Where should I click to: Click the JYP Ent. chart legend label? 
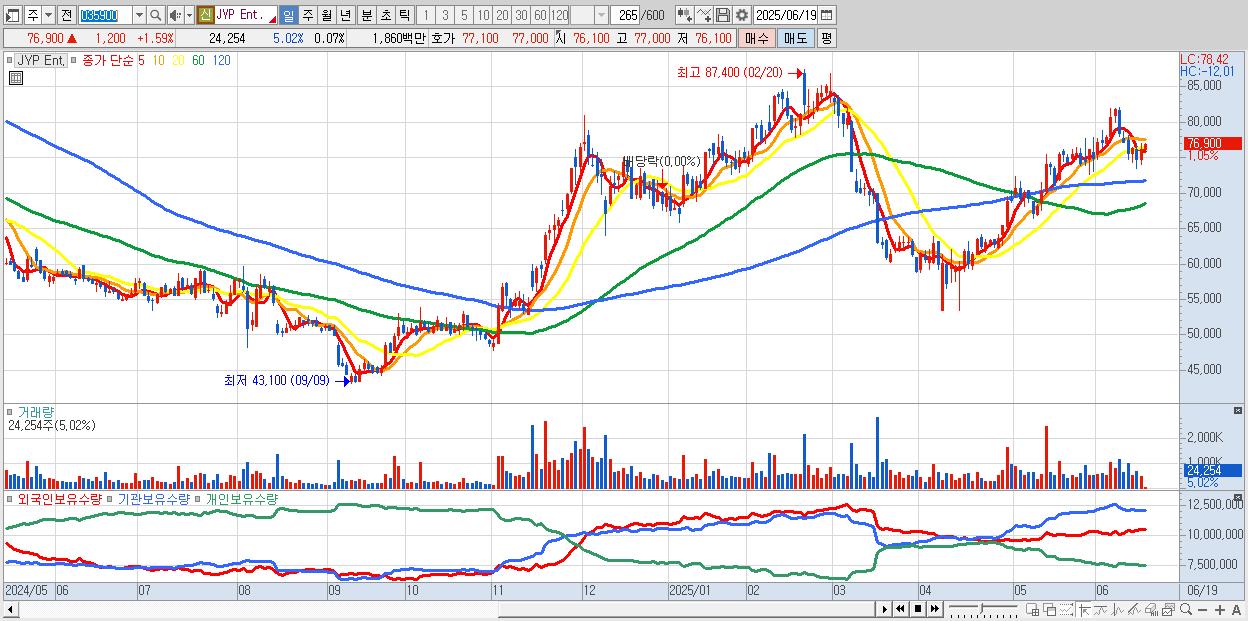(x=41, y=60)
